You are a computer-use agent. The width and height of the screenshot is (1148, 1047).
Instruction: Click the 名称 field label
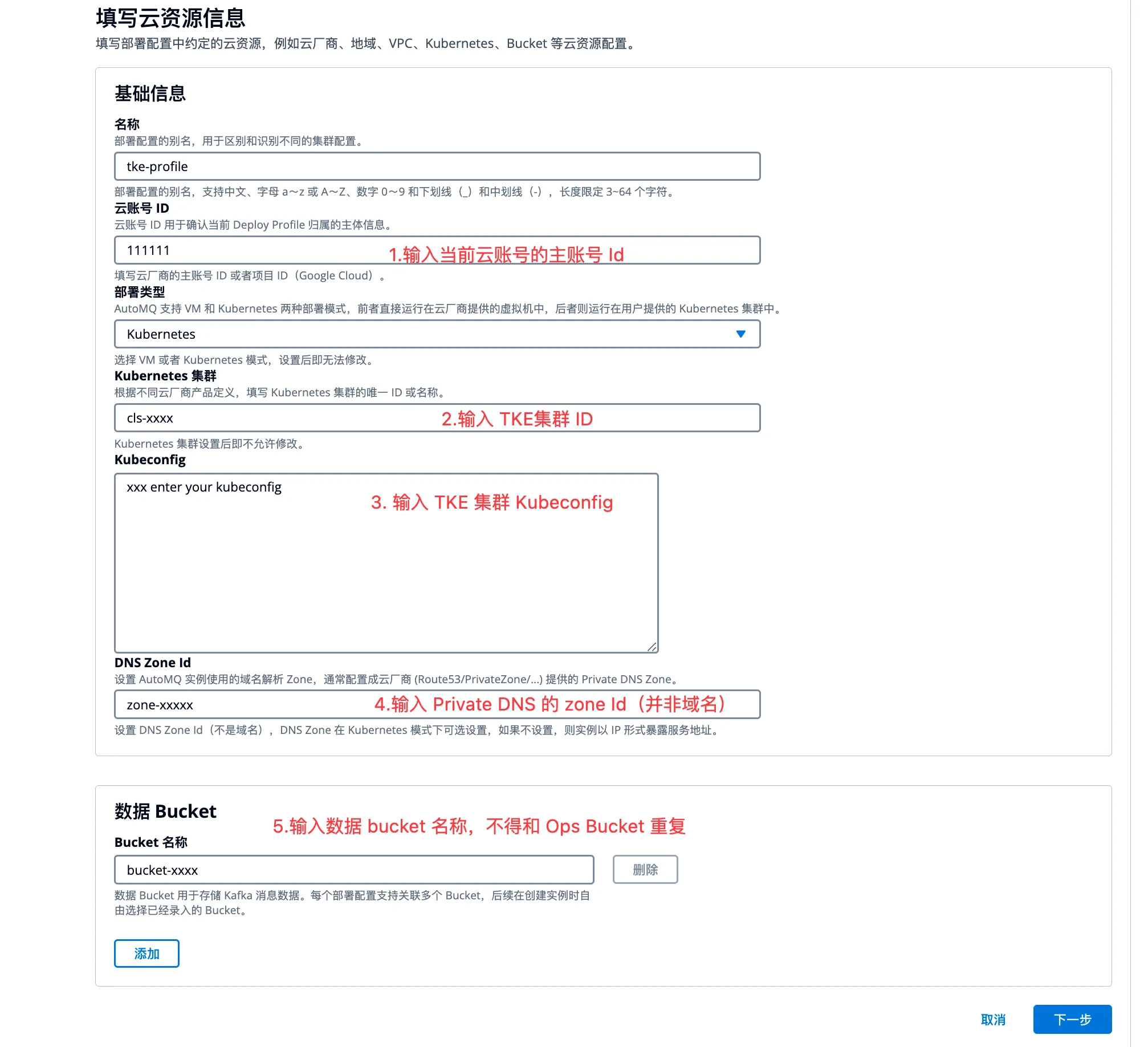click(x=127, y=124)
